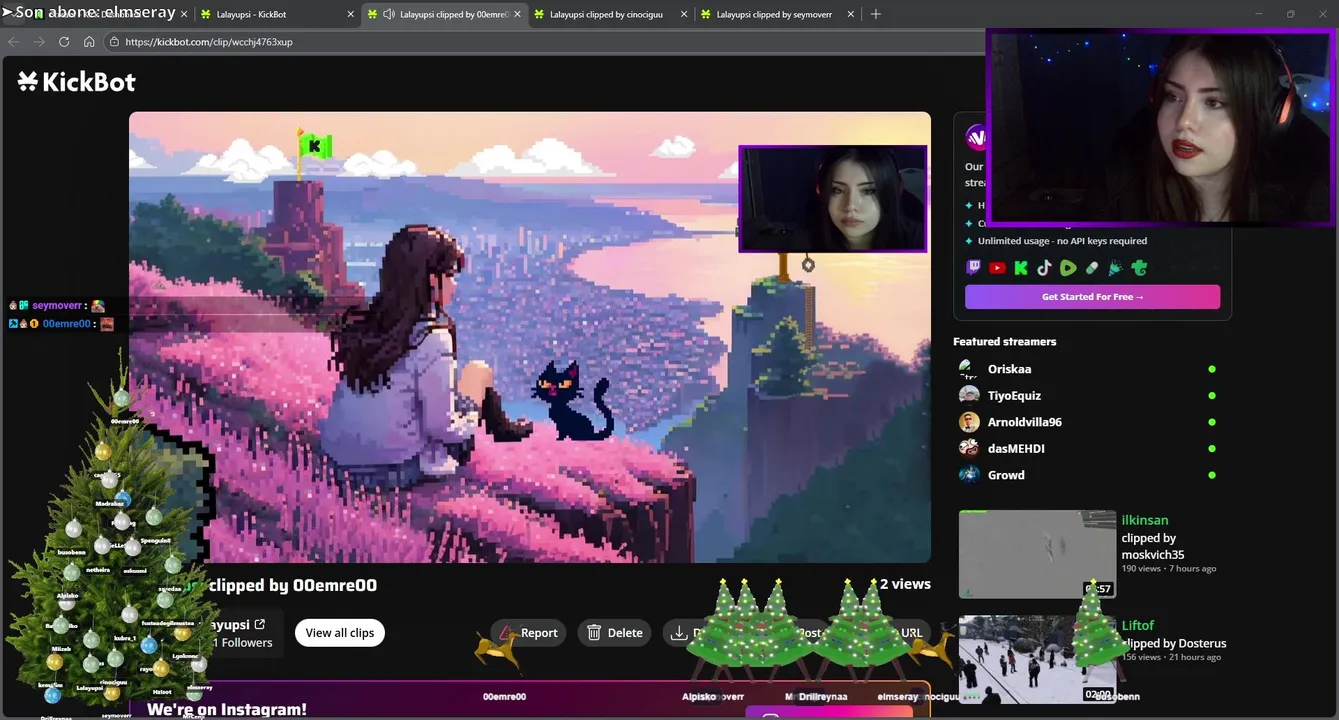Viewport: 1339px width, 720px height.
Task: Click TiyoEquiz's avatar in featured streamers
Action: [968, 396]
